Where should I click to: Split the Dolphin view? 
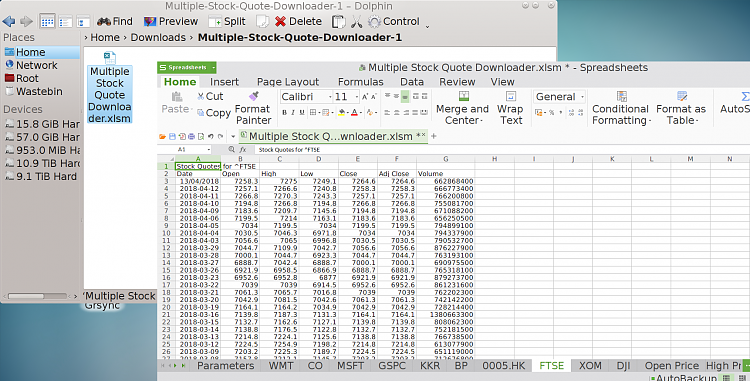[227, 22]
